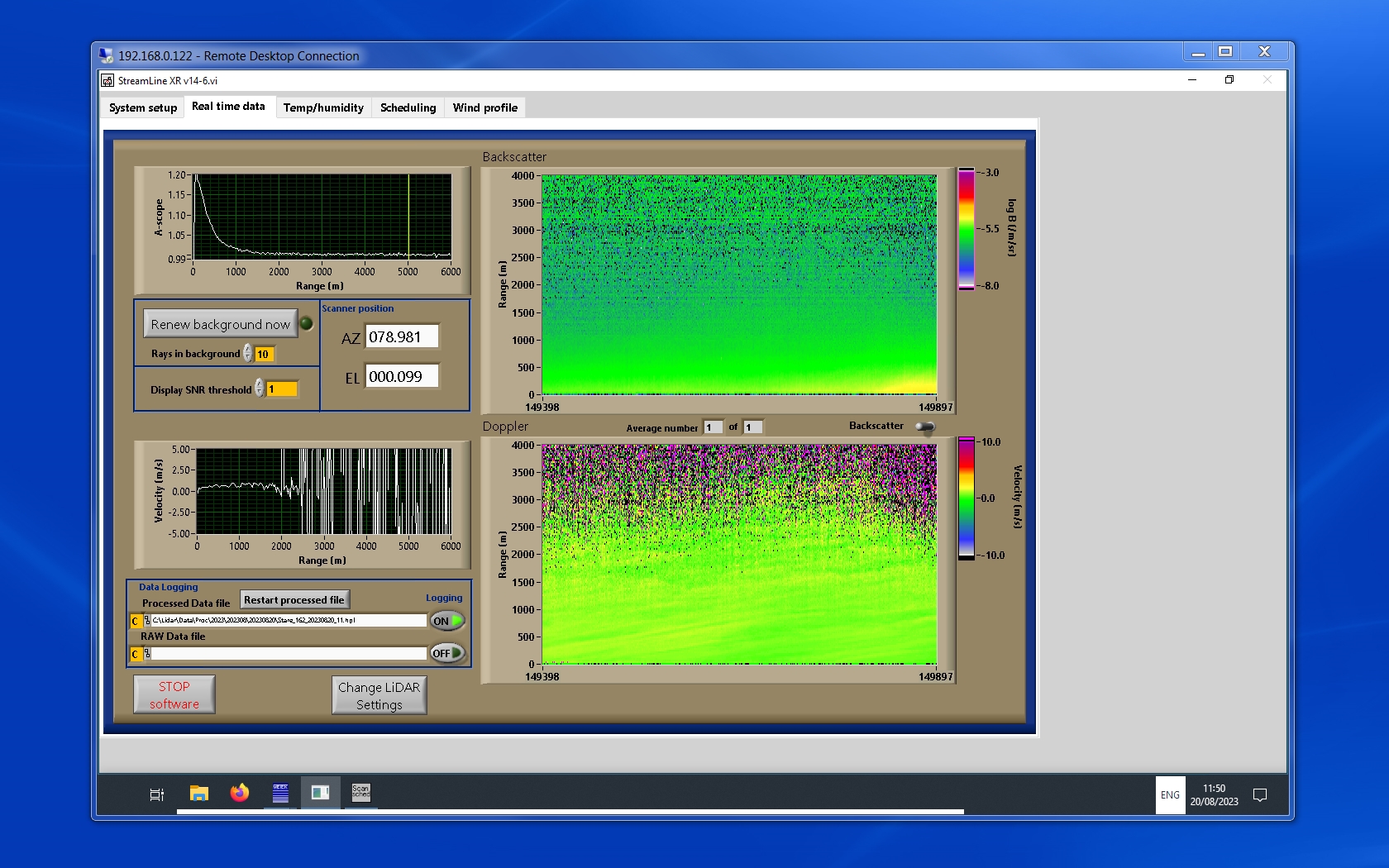Click the AZ scanner position field
The image size is (1389, 868).
(402, 337)
